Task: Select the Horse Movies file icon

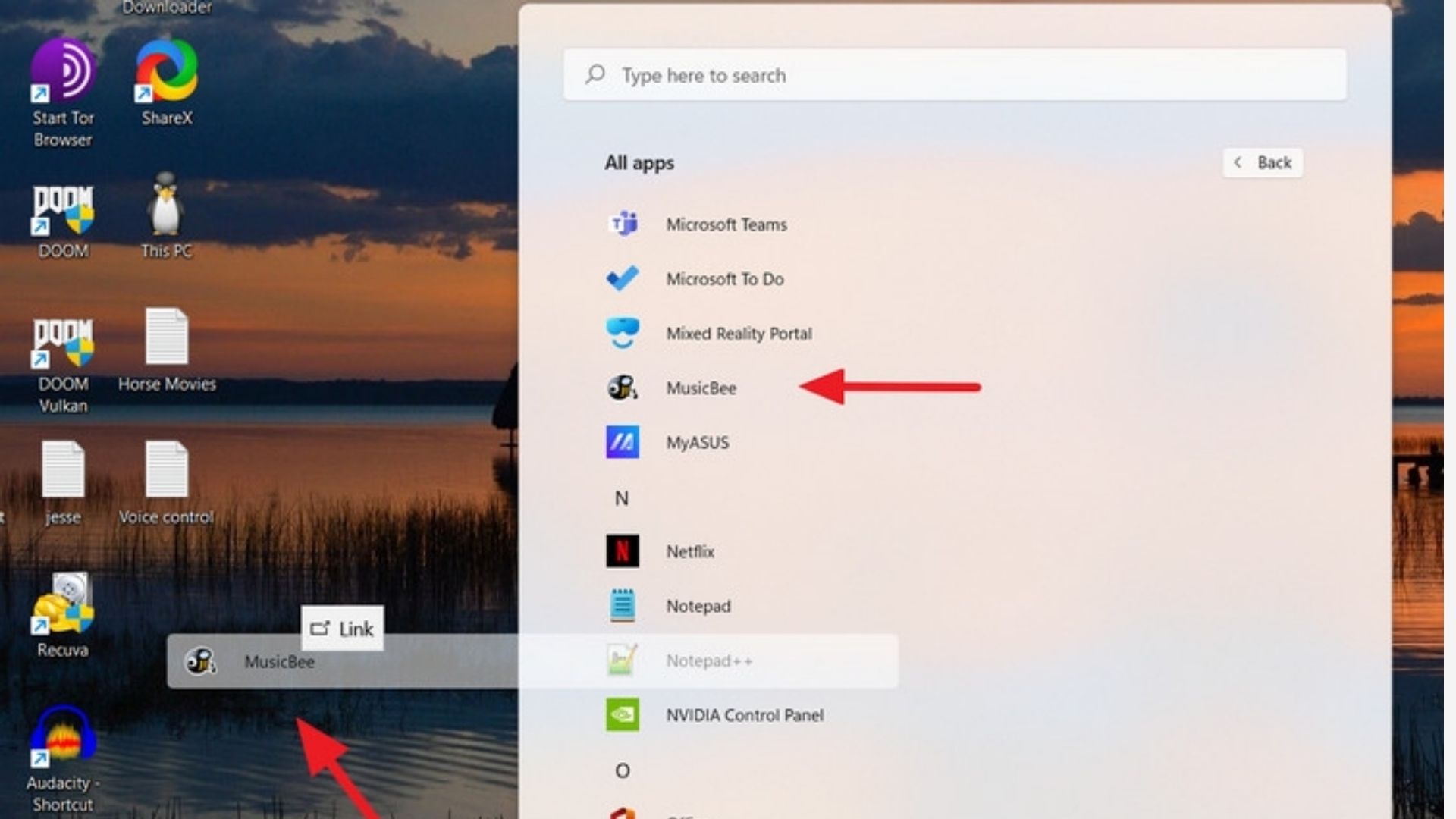Action: (167, 336)
